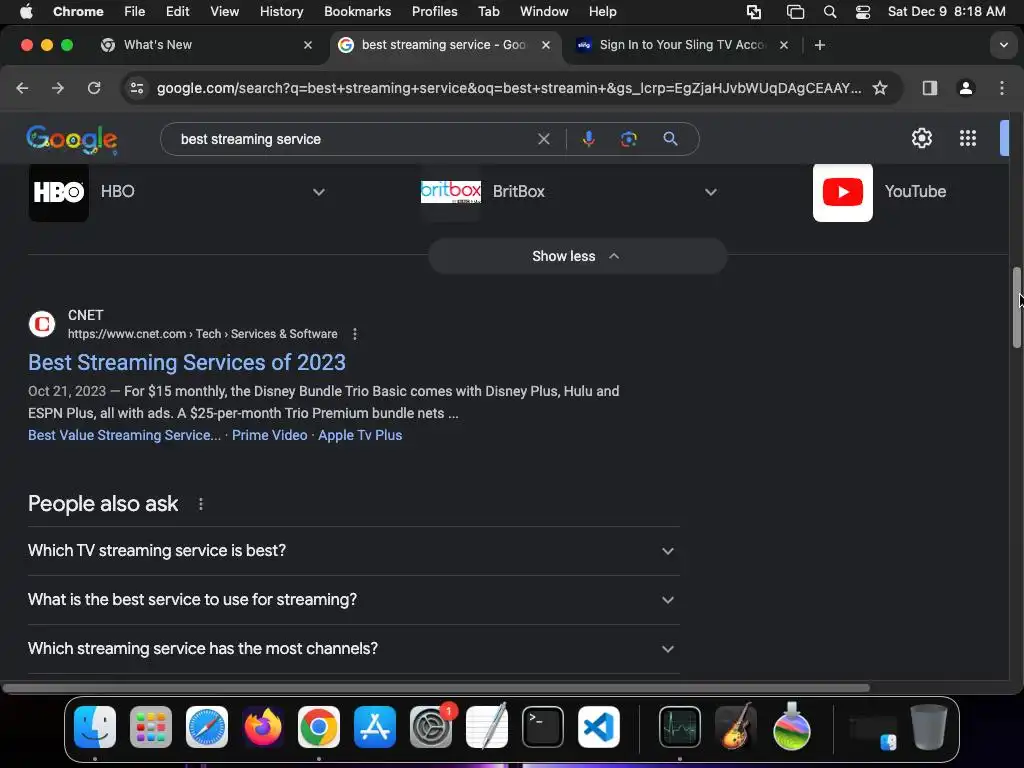Open the more options dots beside the CNET result
The height and width of the screenshot is (768, 1024).
[x=355, y=334]
